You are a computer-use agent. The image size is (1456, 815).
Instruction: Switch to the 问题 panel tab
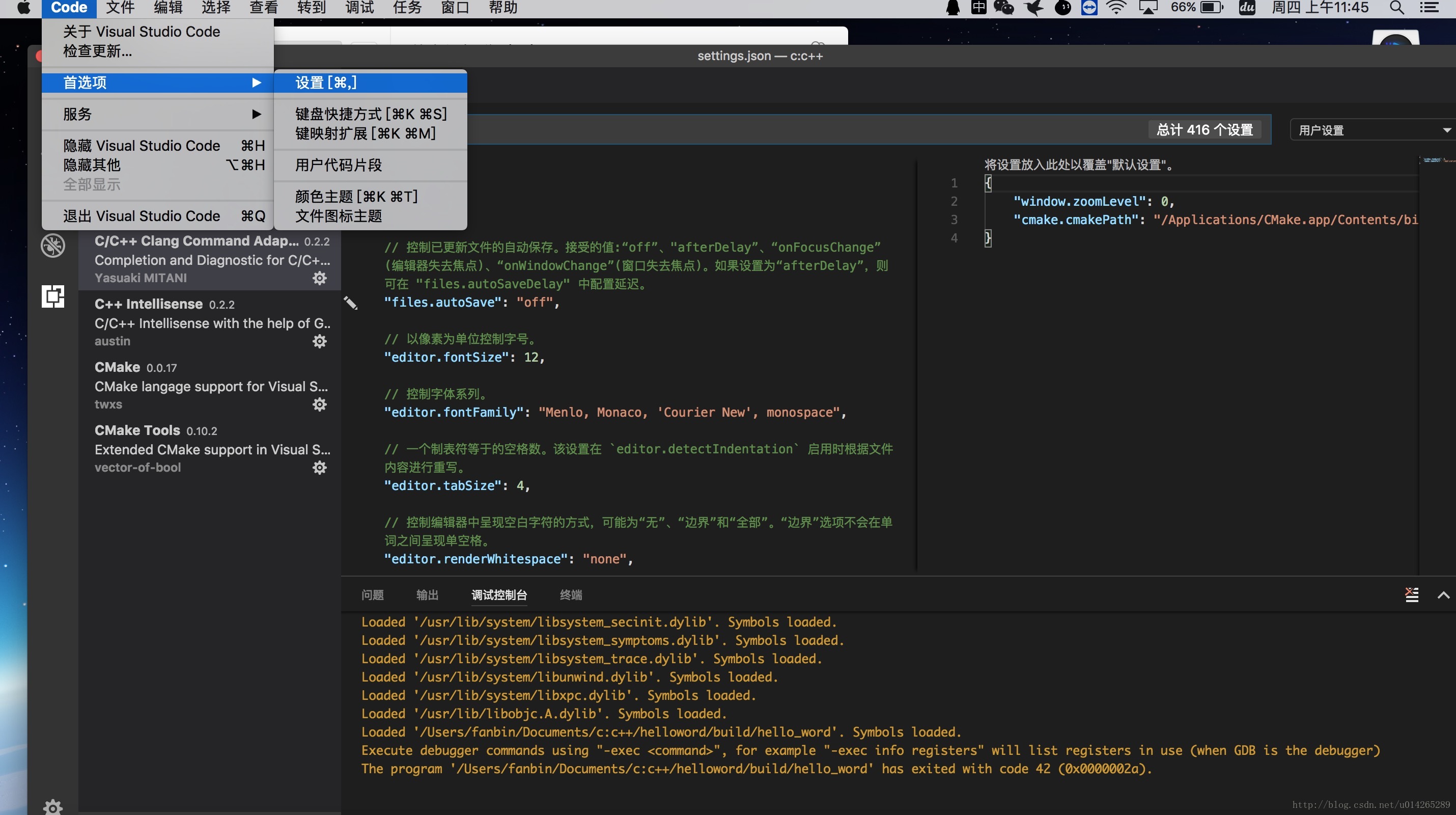373,595
